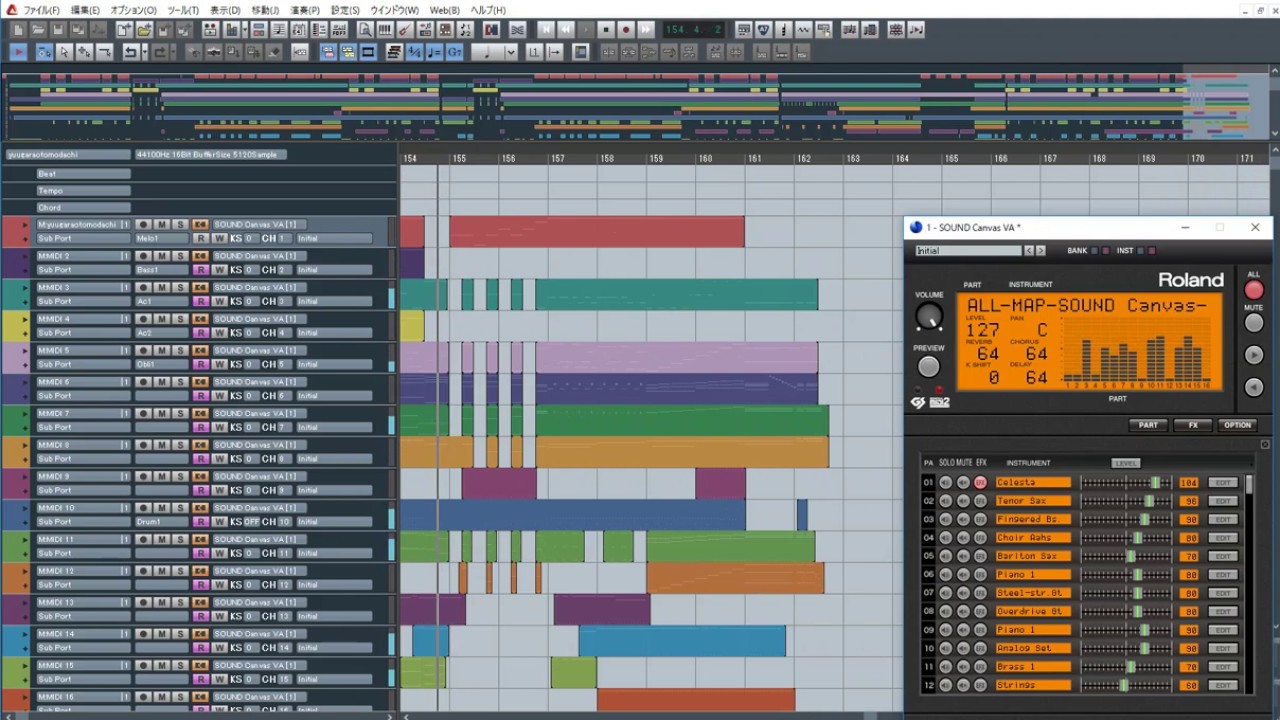Select the arrow pointer tool
Viewport: 1280px width, 720px height.
[x=64, y=52]
